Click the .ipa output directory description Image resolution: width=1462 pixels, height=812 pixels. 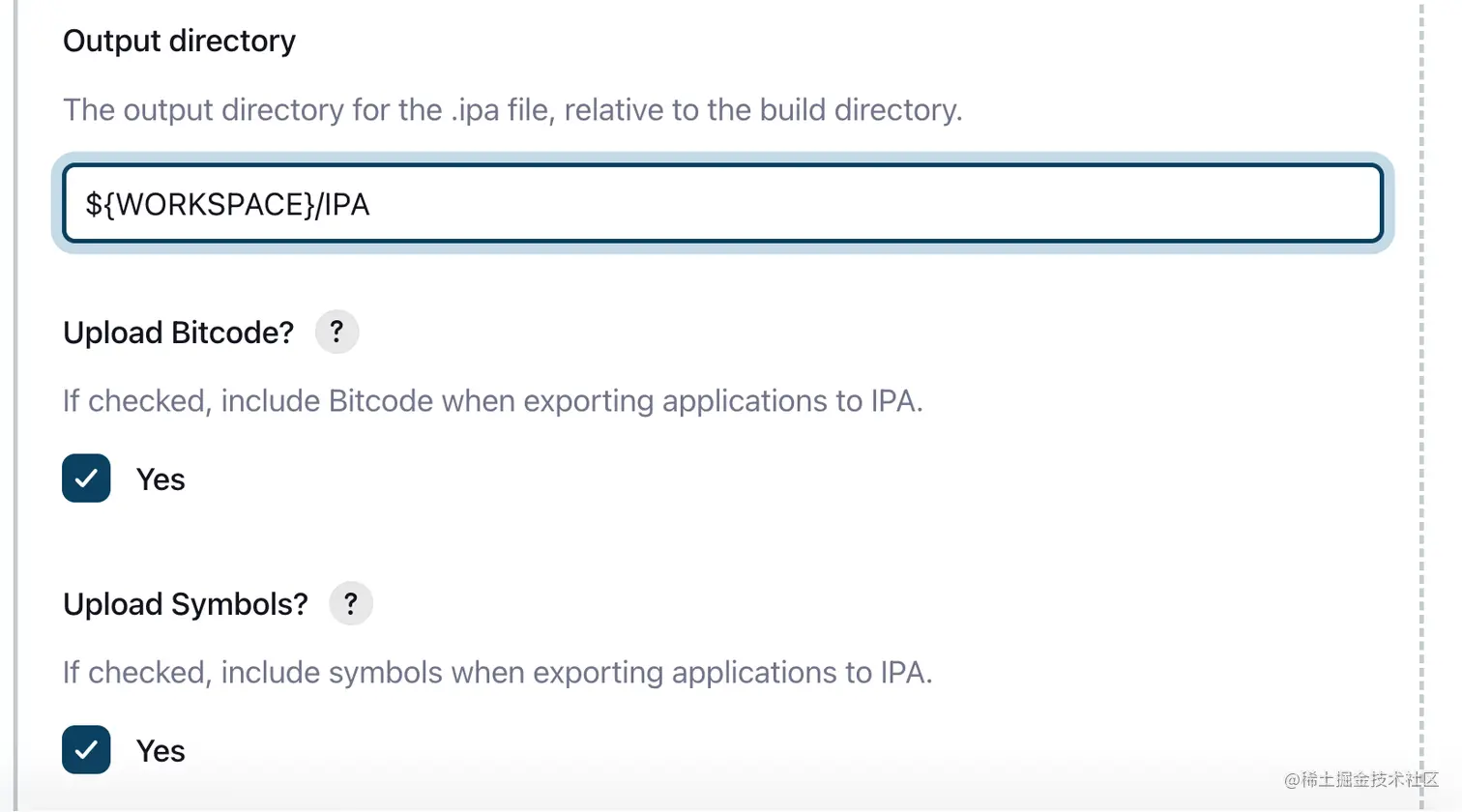click(512, 110)
